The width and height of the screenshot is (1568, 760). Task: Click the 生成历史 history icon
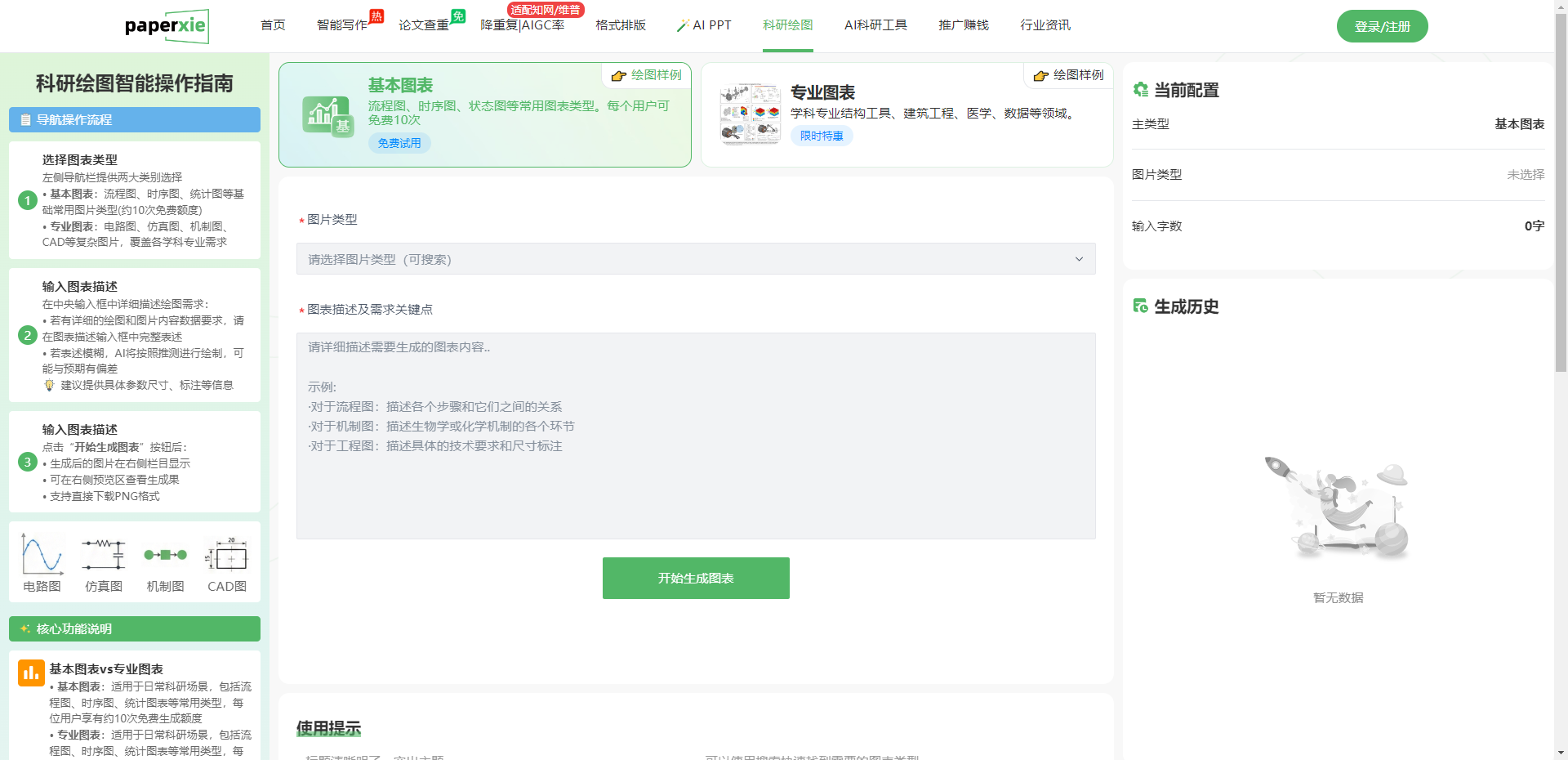tap(1141, 306)
